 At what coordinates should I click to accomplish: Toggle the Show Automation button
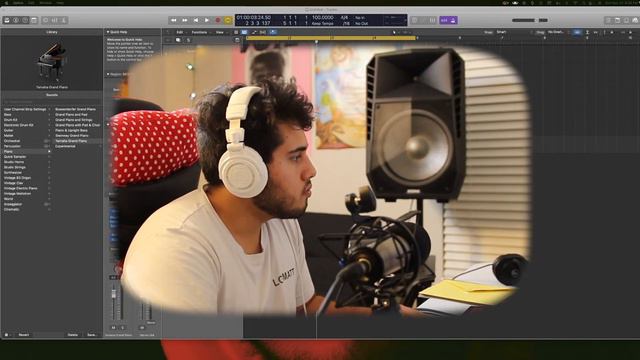tap(254, 32)
